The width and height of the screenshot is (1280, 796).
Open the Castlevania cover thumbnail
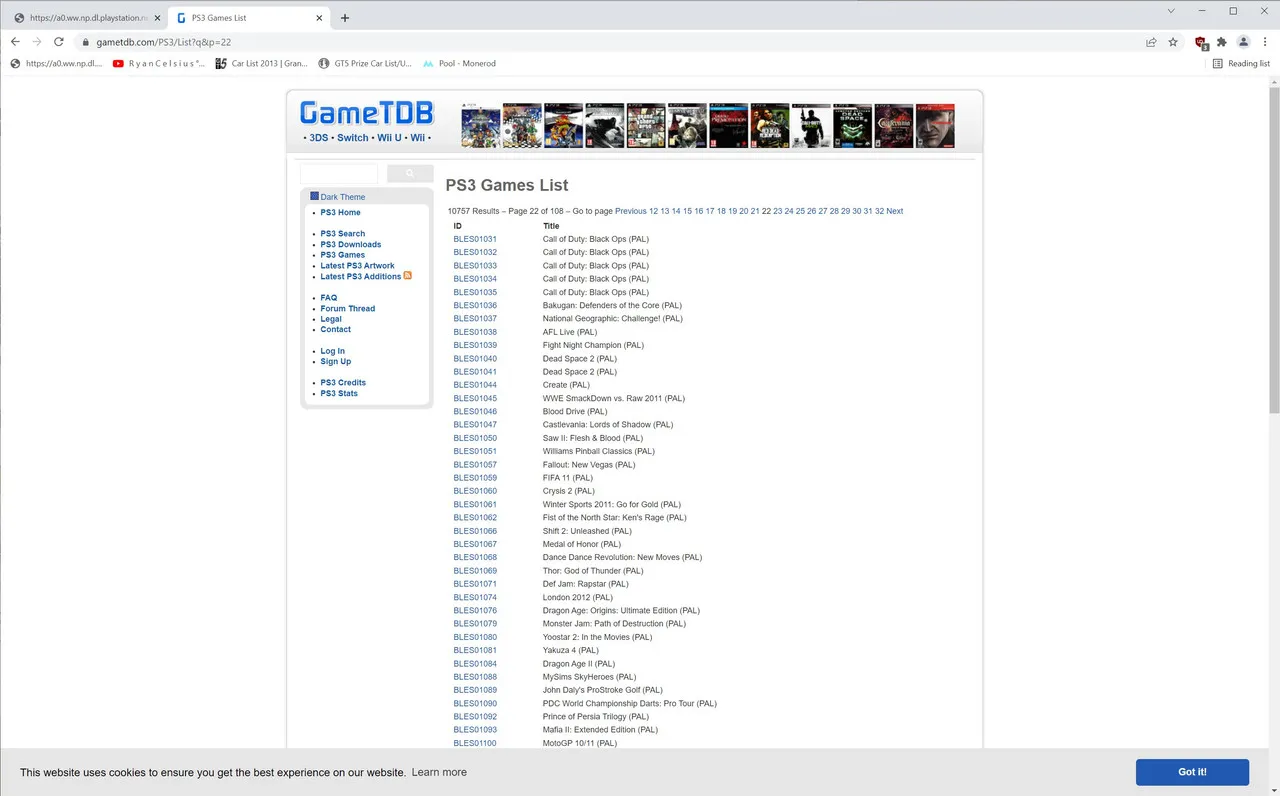click(894, 126)
